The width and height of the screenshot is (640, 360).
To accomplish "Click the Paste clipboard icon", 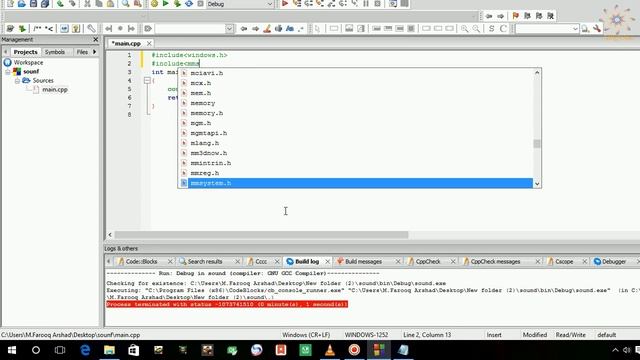I will click(111, 4).
